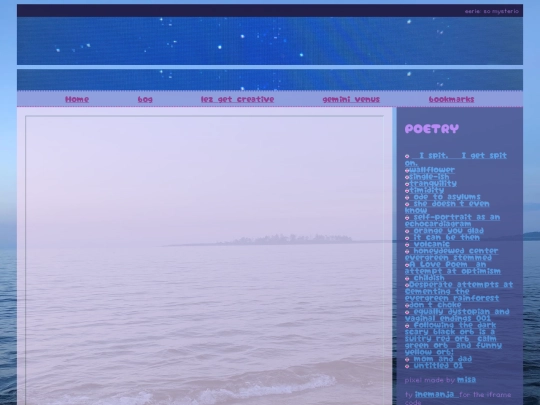Open the "orange you glad" poem
Screen dimensions: 540x405
448,230
